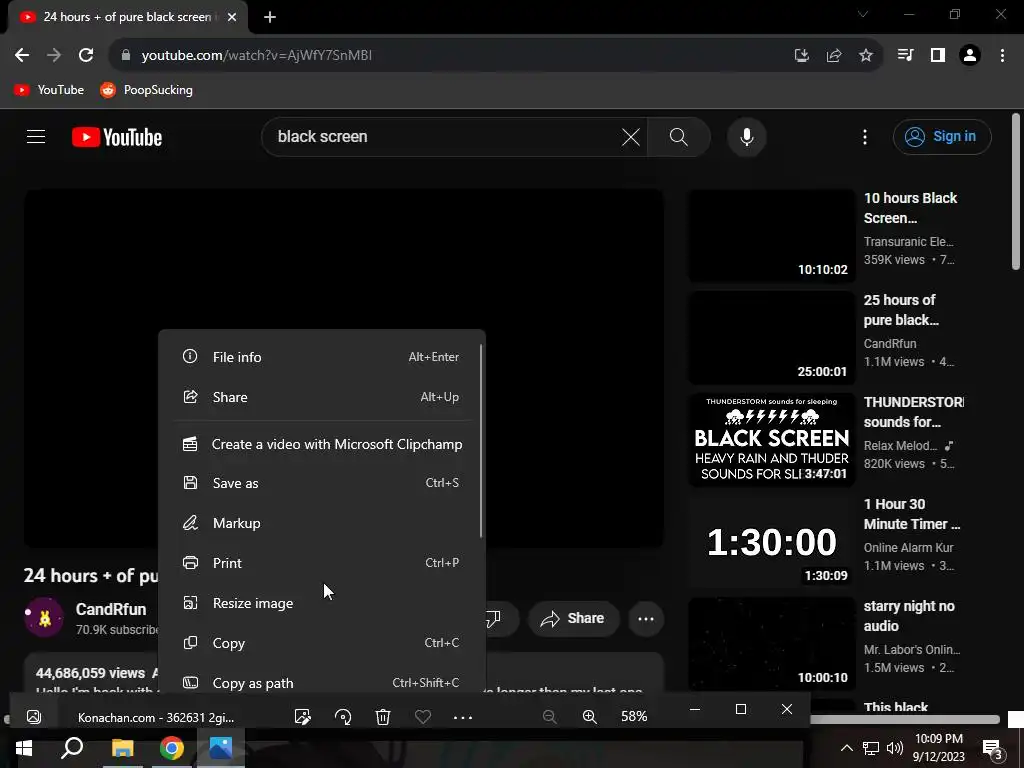Click the Sign in button

942,136
